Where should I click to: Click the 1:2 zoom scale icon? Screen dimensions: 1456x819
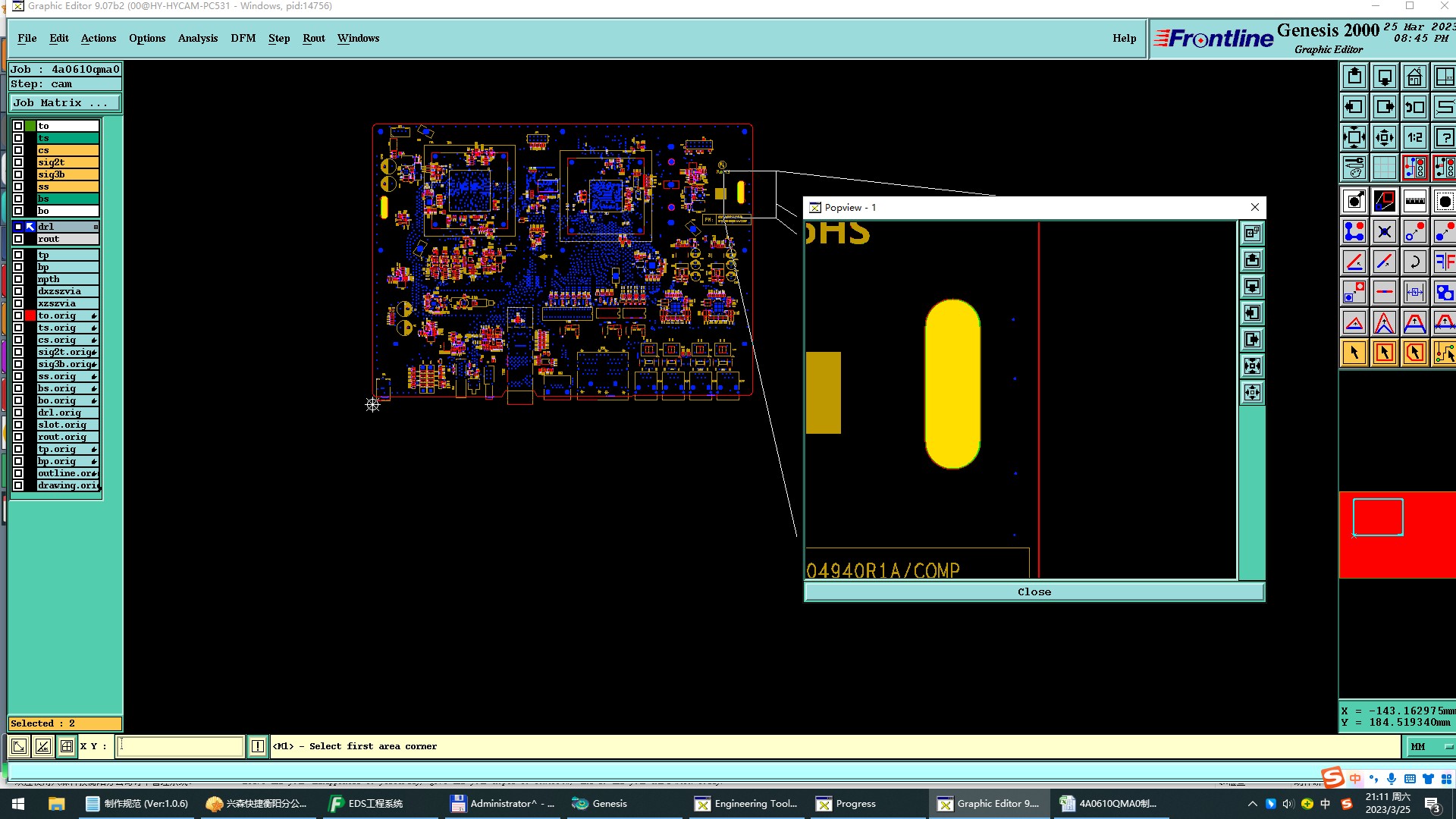click(1414, 138)
